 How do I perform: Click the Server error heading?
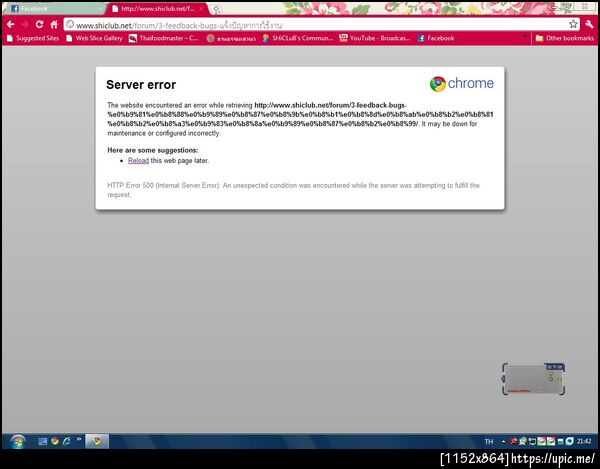click(141, 85)
